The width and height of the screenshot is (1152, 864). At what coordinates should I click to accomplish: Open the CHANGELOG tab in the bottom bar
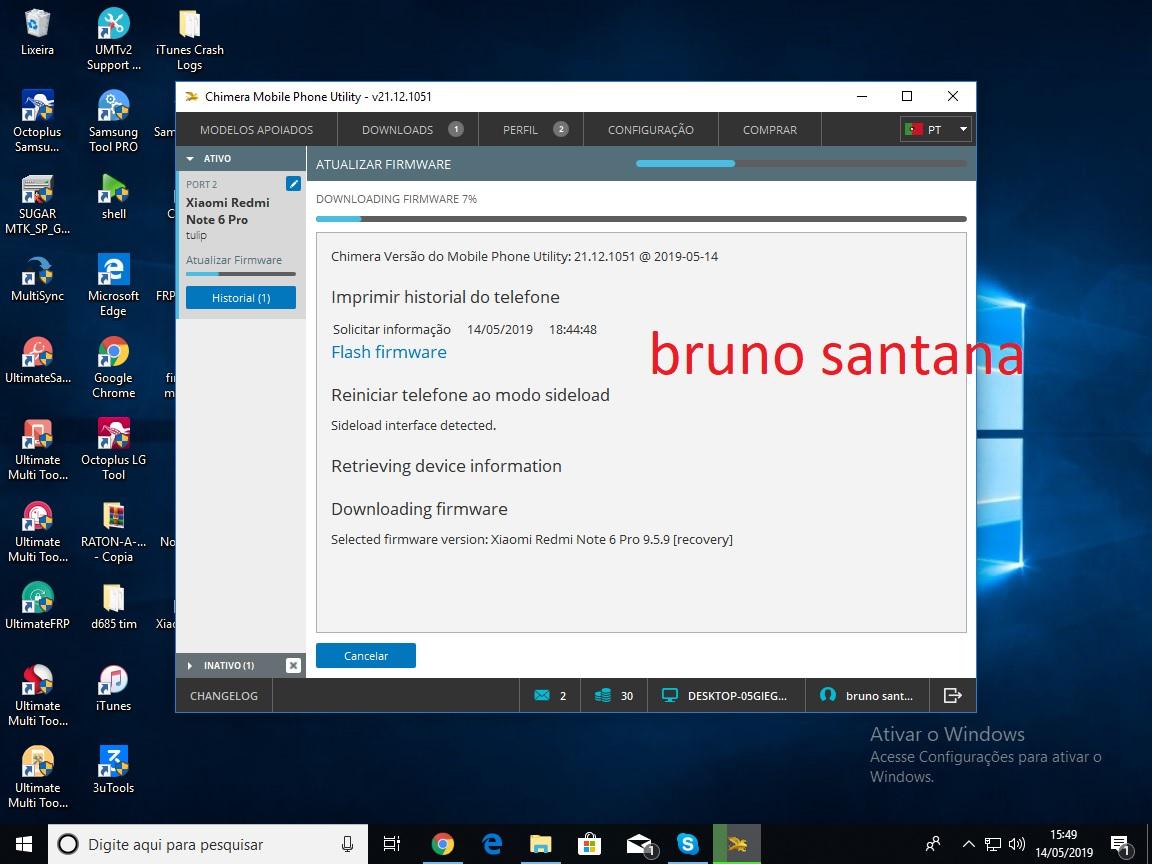tap(224, 695)
